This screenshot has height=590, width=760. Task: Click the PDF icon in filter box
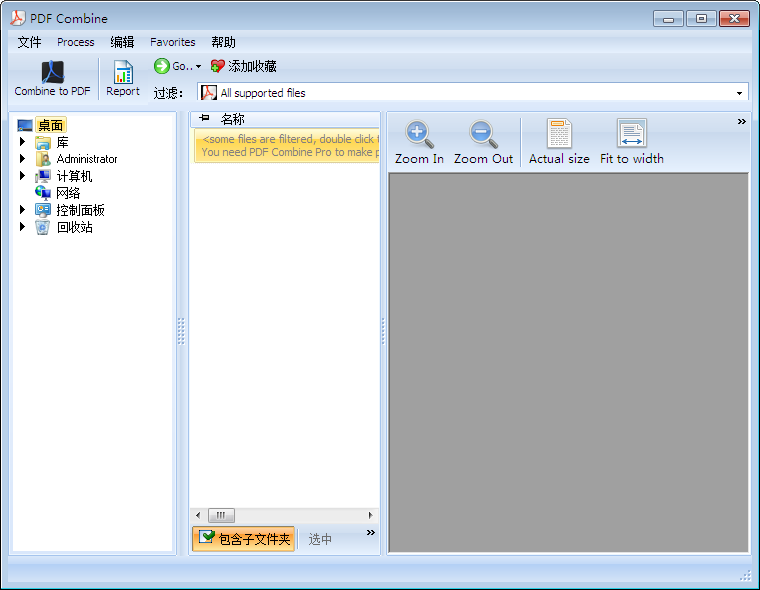click(x=208, y=92)
